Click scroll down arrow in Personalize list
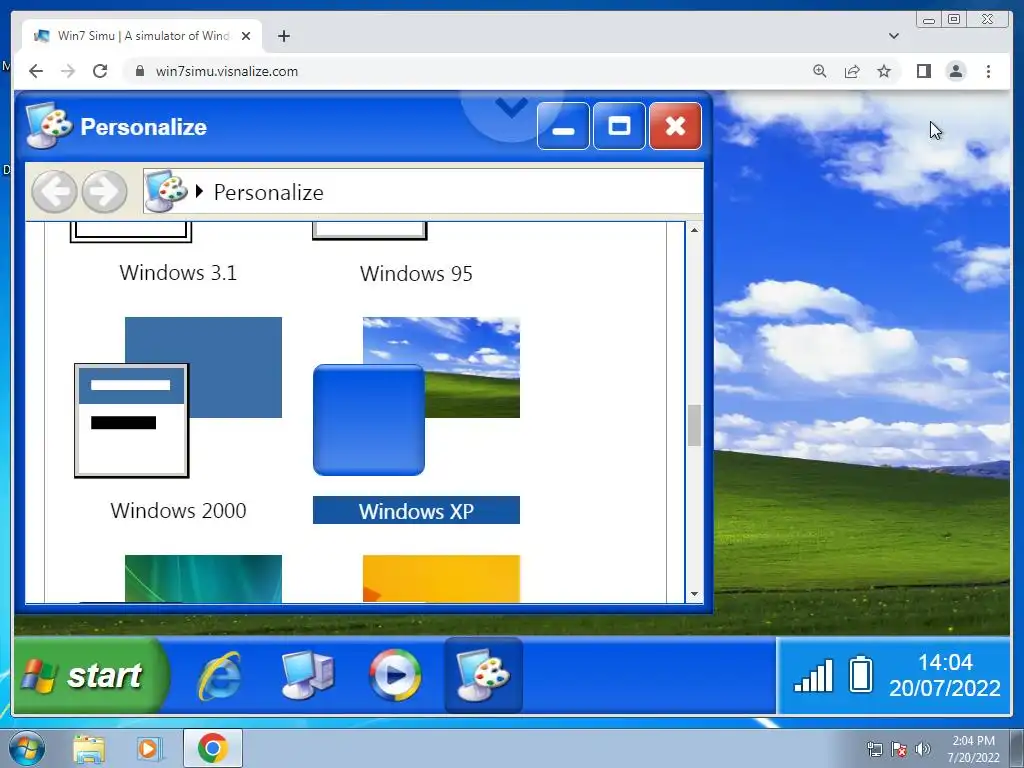This screenshot has height=768, width=1024. (694, 594)
